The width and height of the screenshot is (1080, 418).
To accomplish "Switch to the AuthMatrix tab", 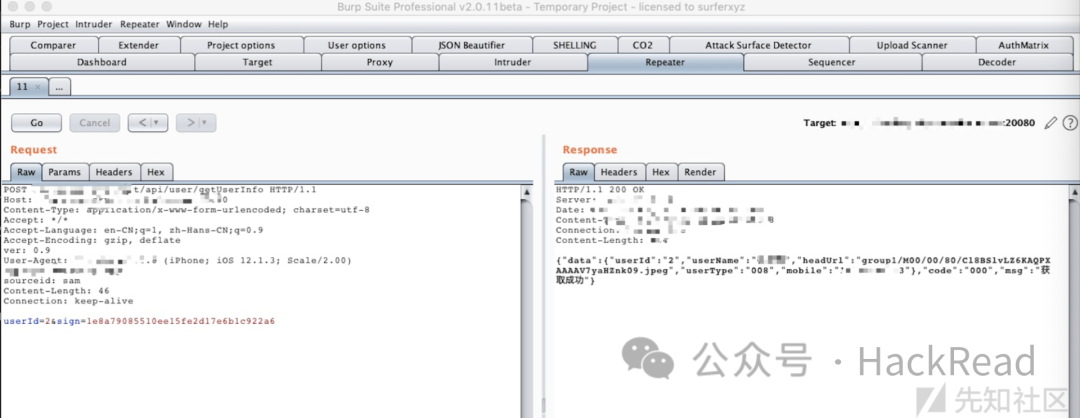I will point(1024,45).
